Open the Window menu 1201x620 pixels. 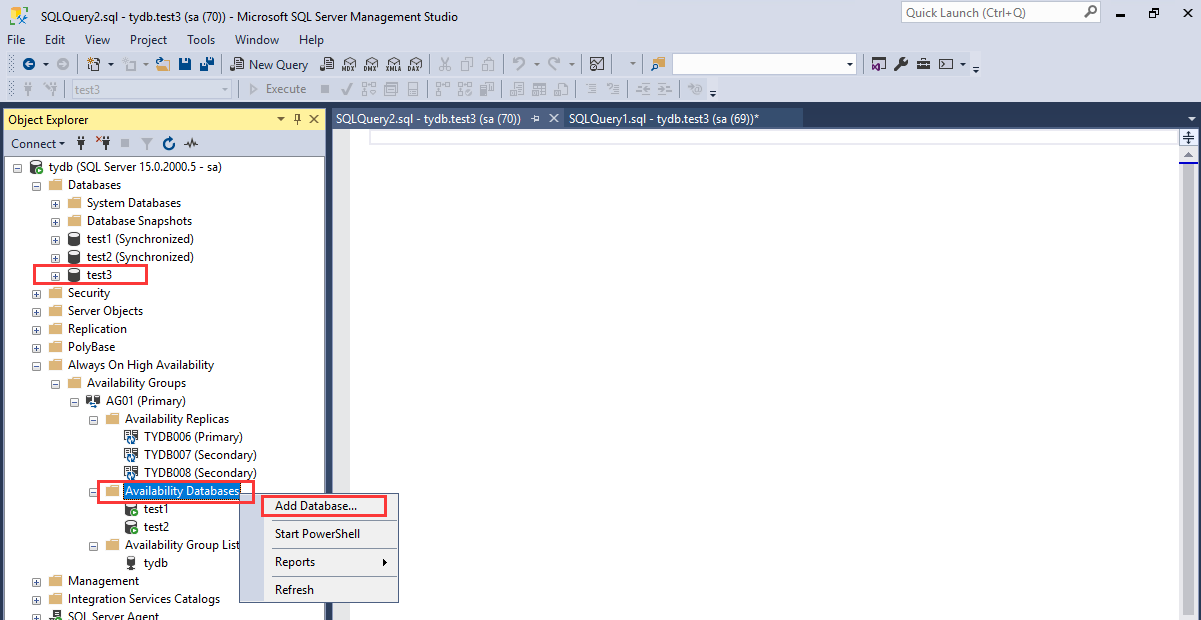point(257,40)
